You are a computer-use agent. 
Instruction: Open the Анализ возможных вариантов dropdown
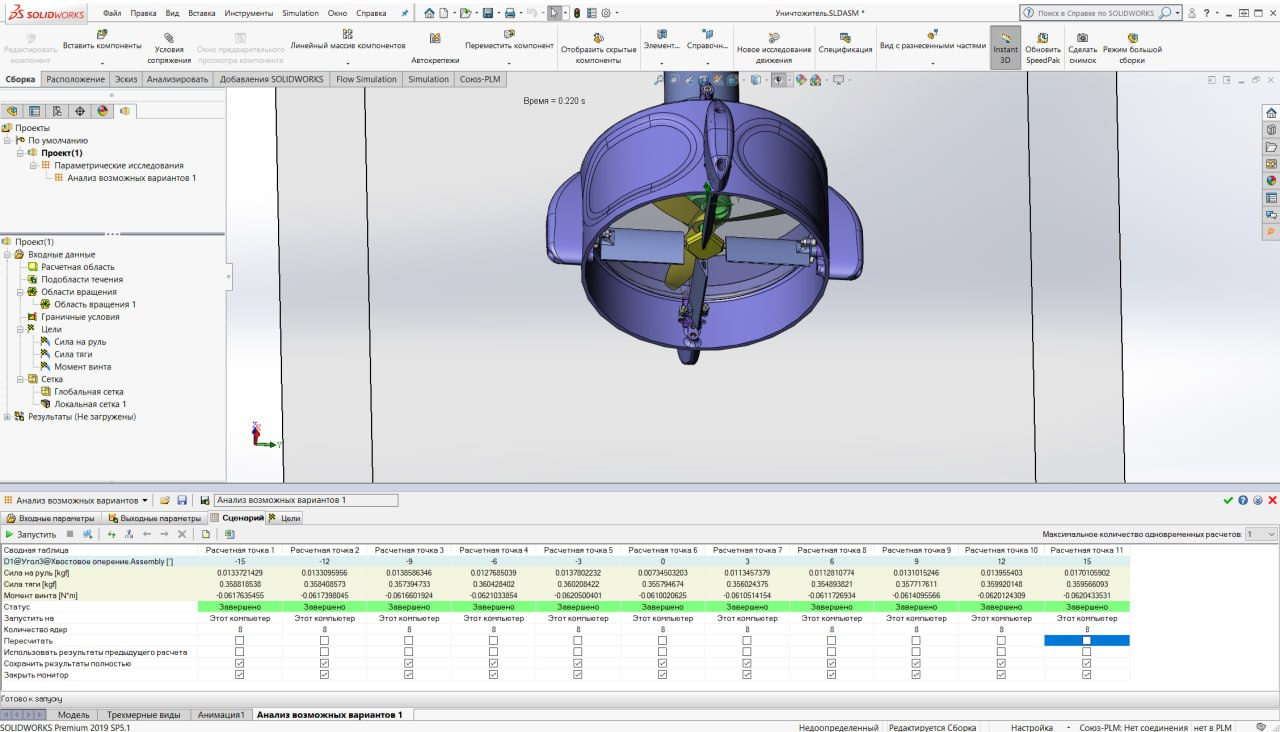pyautogui.click(x=146, y=500)
